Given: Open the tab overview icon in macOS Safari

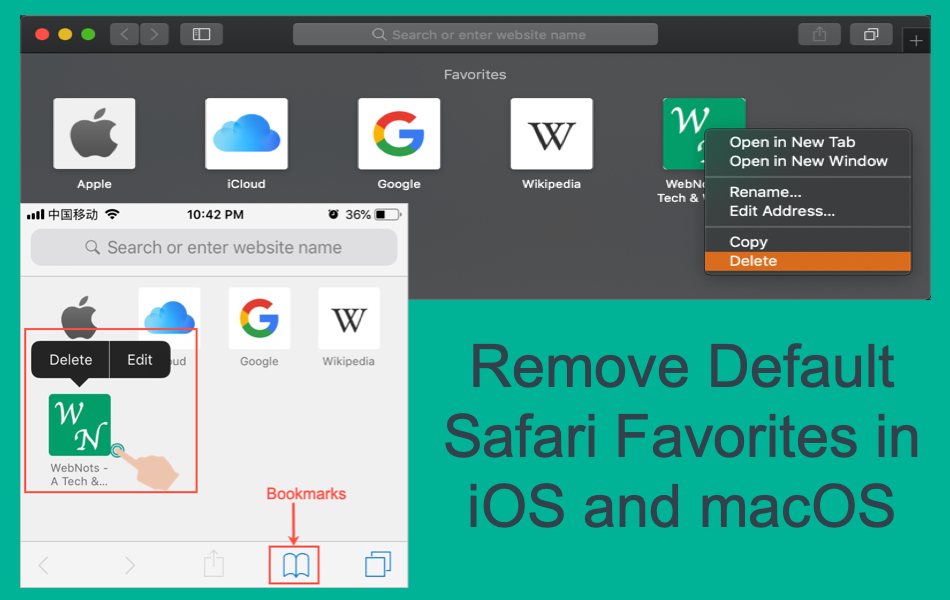Looking at the screenshot, I should [871, 34].
